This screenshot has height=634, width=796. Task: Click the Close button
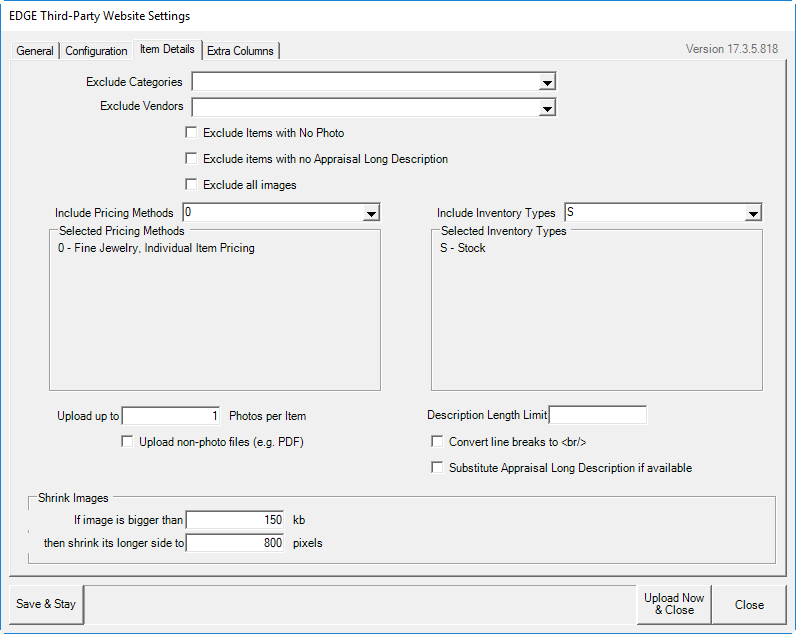pos(749,605)
